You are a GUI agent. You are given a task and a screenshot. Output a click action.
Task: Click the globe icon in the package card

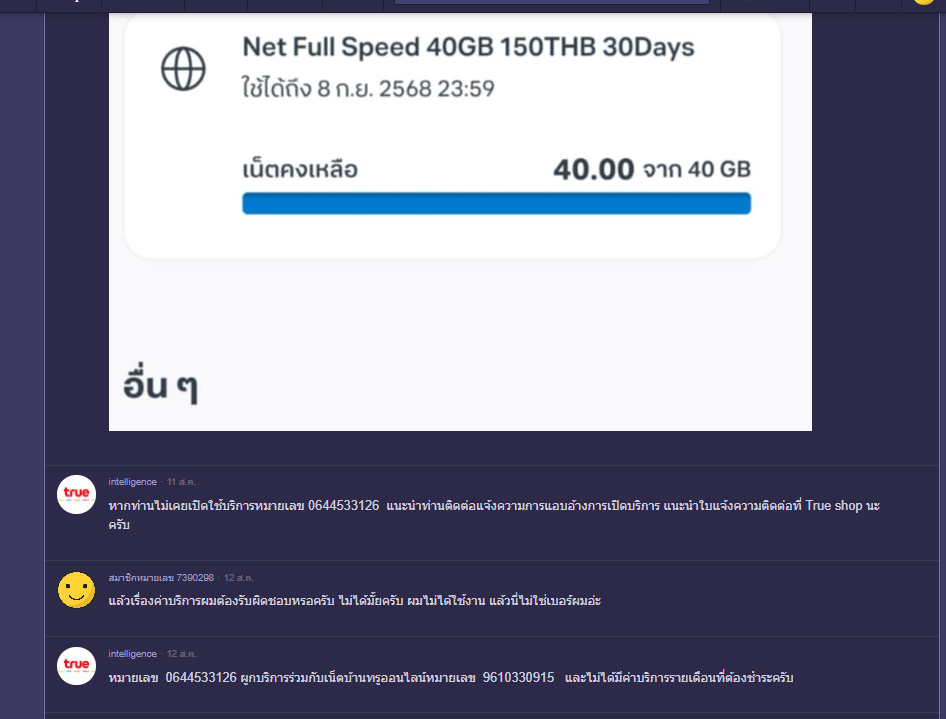tap(183, 69)
